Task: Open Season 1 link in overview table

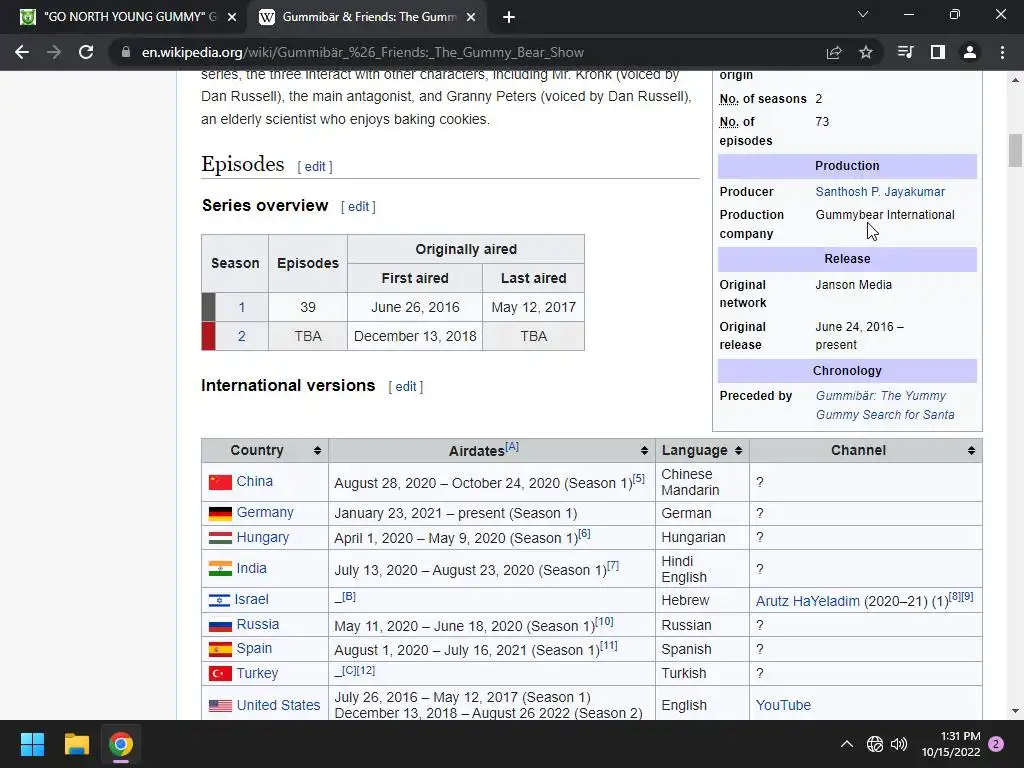Action: pyautogui.click(x=242, y=307)
